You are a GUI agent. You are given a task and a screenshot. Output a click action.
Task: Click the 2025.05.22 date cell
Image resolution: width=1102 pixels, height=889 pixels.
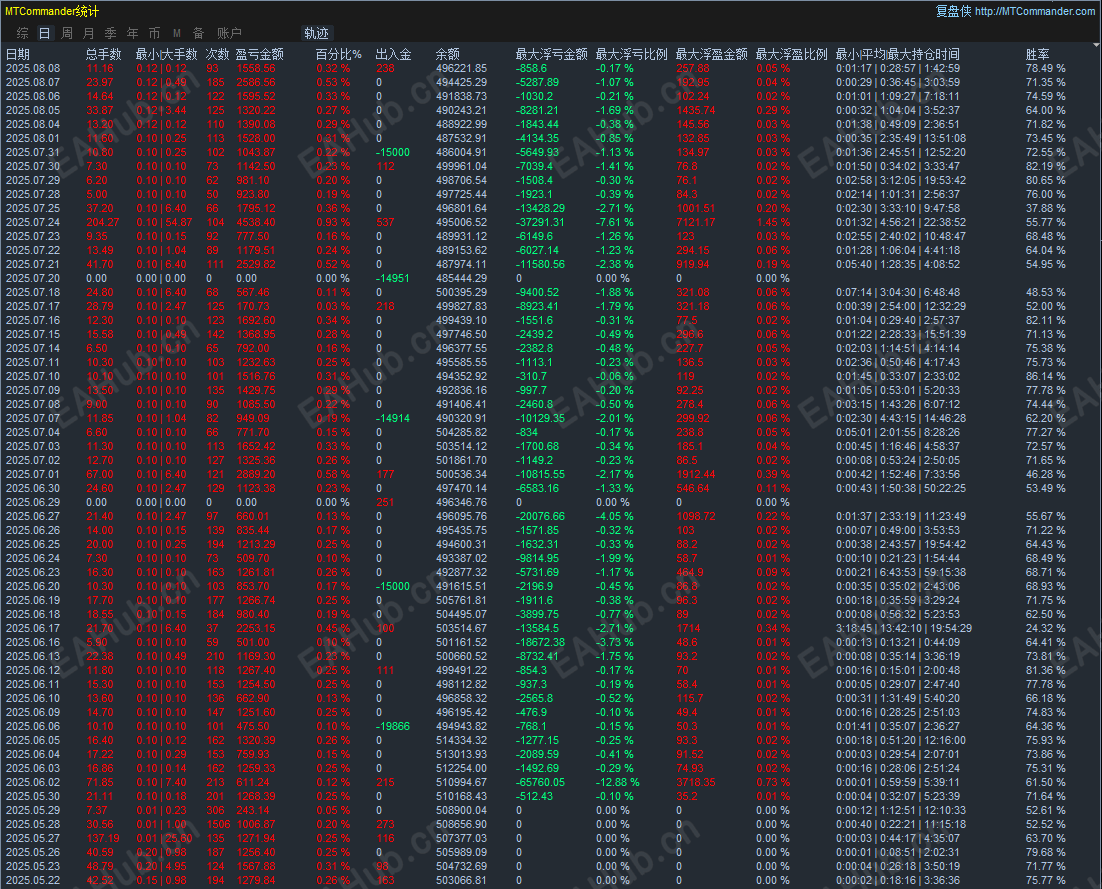(33, 881)
